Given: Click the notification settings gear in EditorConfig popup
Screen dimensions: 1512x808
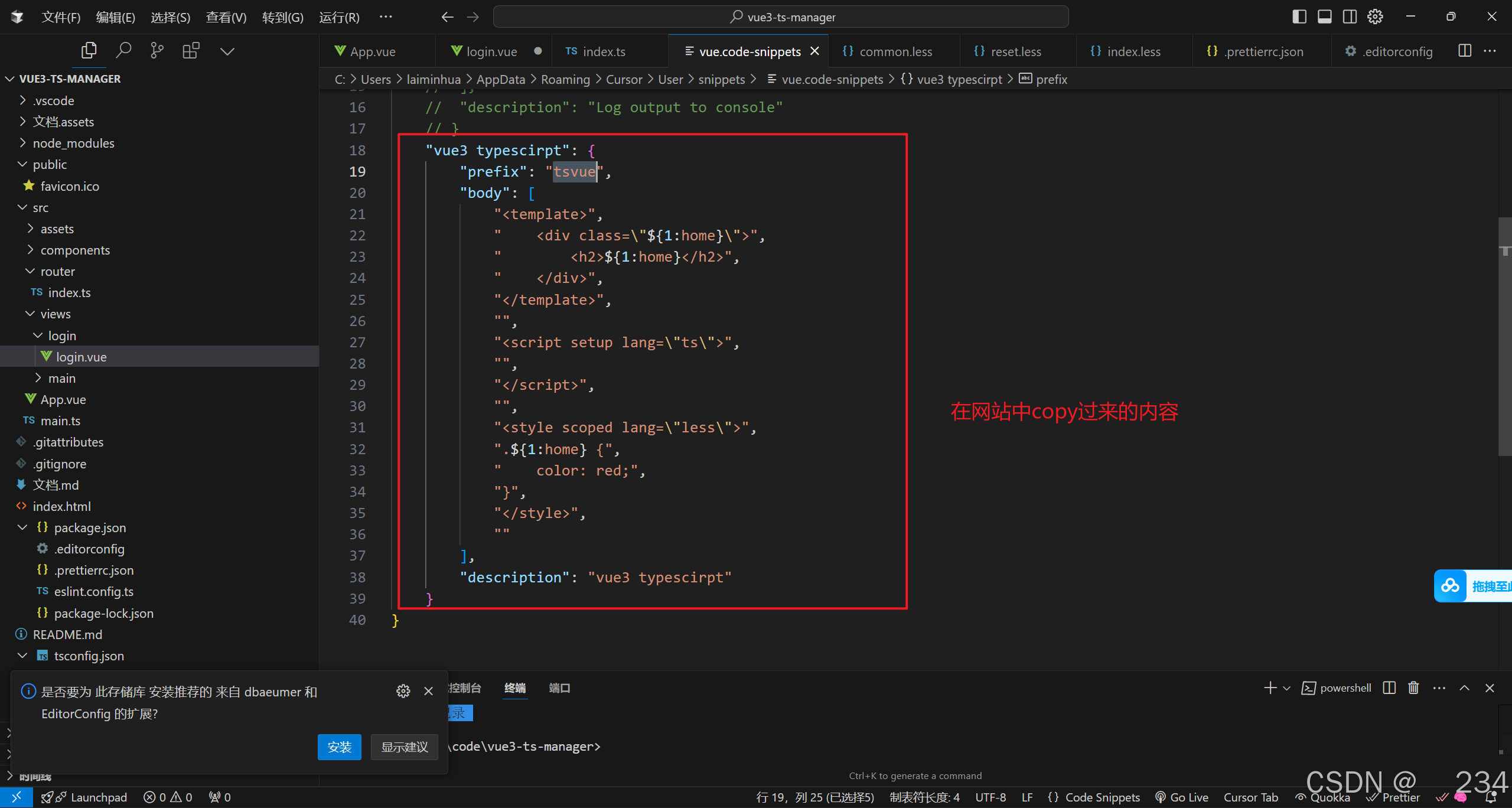Looking at the screenshot, I should (x=403, y=690).
